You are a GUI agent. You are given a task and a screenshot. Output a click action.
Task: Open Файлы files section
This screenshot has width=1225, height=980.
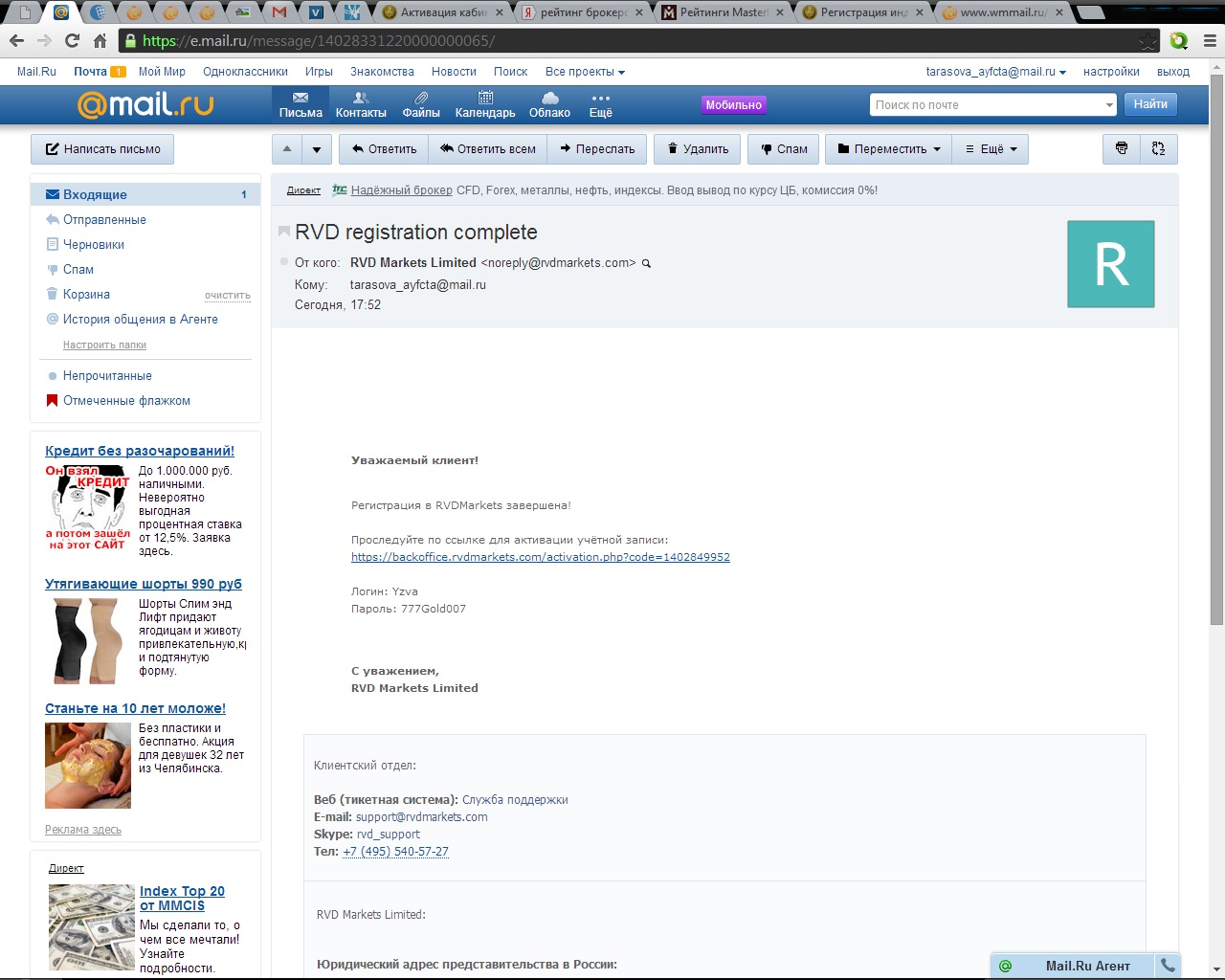coord(421,105)
